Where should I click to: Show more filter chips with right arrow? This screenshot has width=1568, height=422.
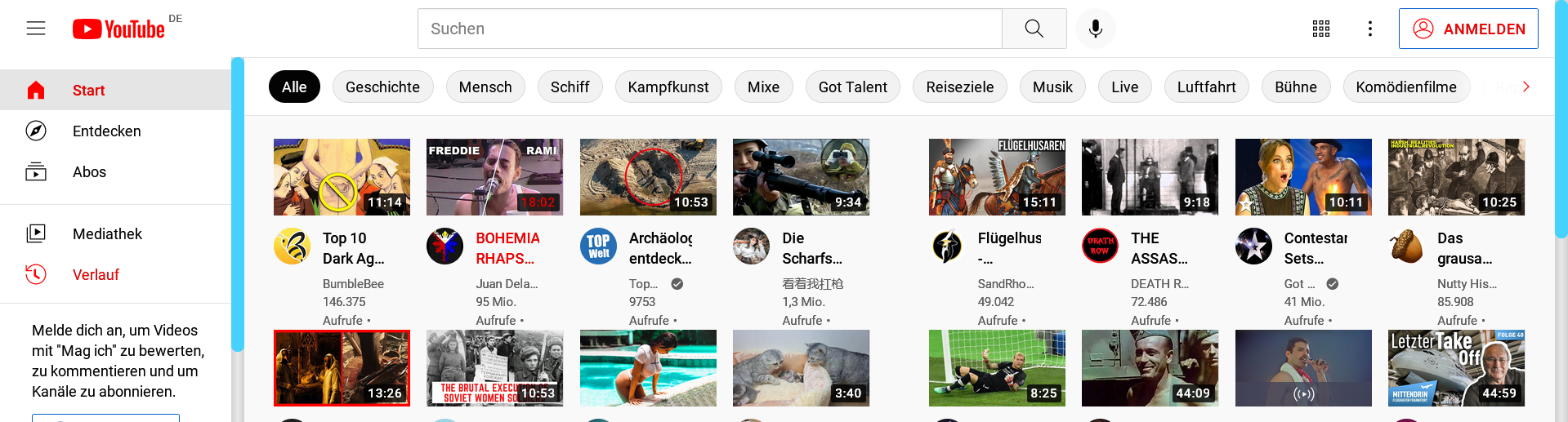tap(1526, 87)
